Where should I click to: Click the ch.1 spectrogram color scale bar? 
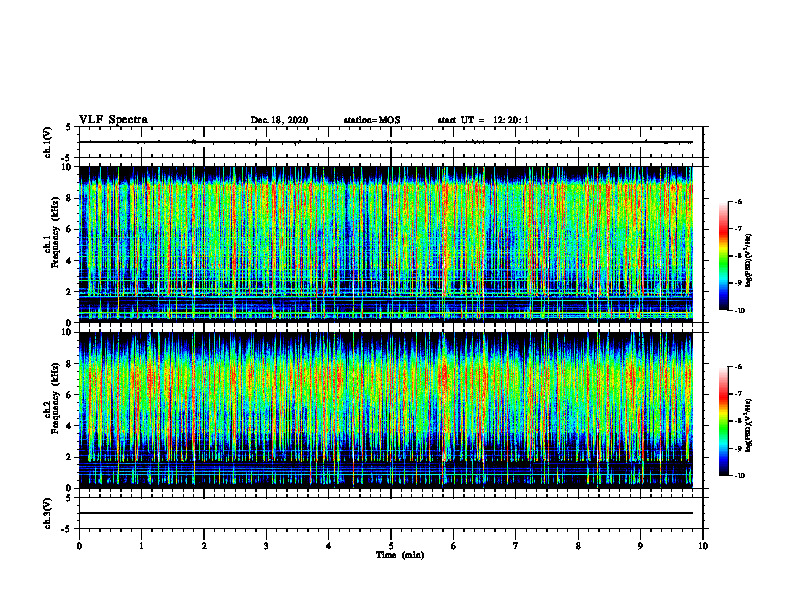pyautogui.click(x=723, y=256)
